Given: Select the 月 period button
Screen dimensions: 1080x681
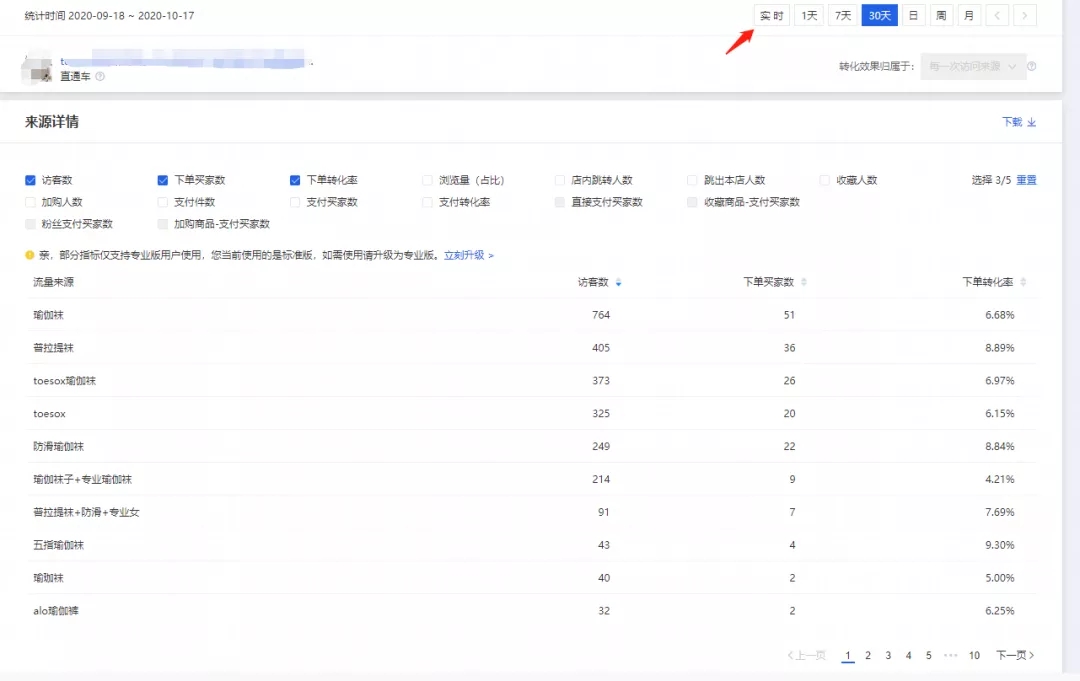Looking at the screenshot, I should click(x=969, y=15).
